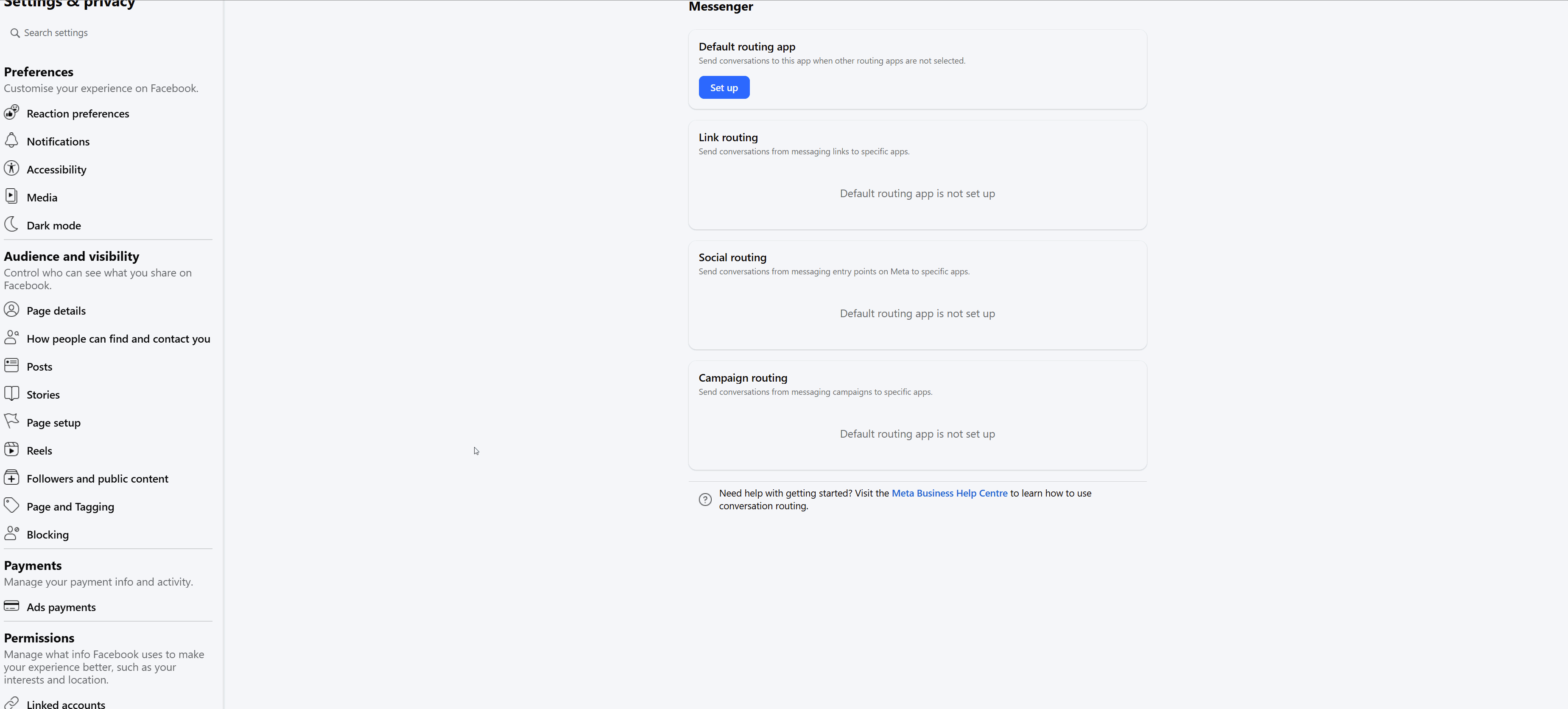Open How people can find and contact you
This screenshot has height=709, width=1568.
coord(118,339)
